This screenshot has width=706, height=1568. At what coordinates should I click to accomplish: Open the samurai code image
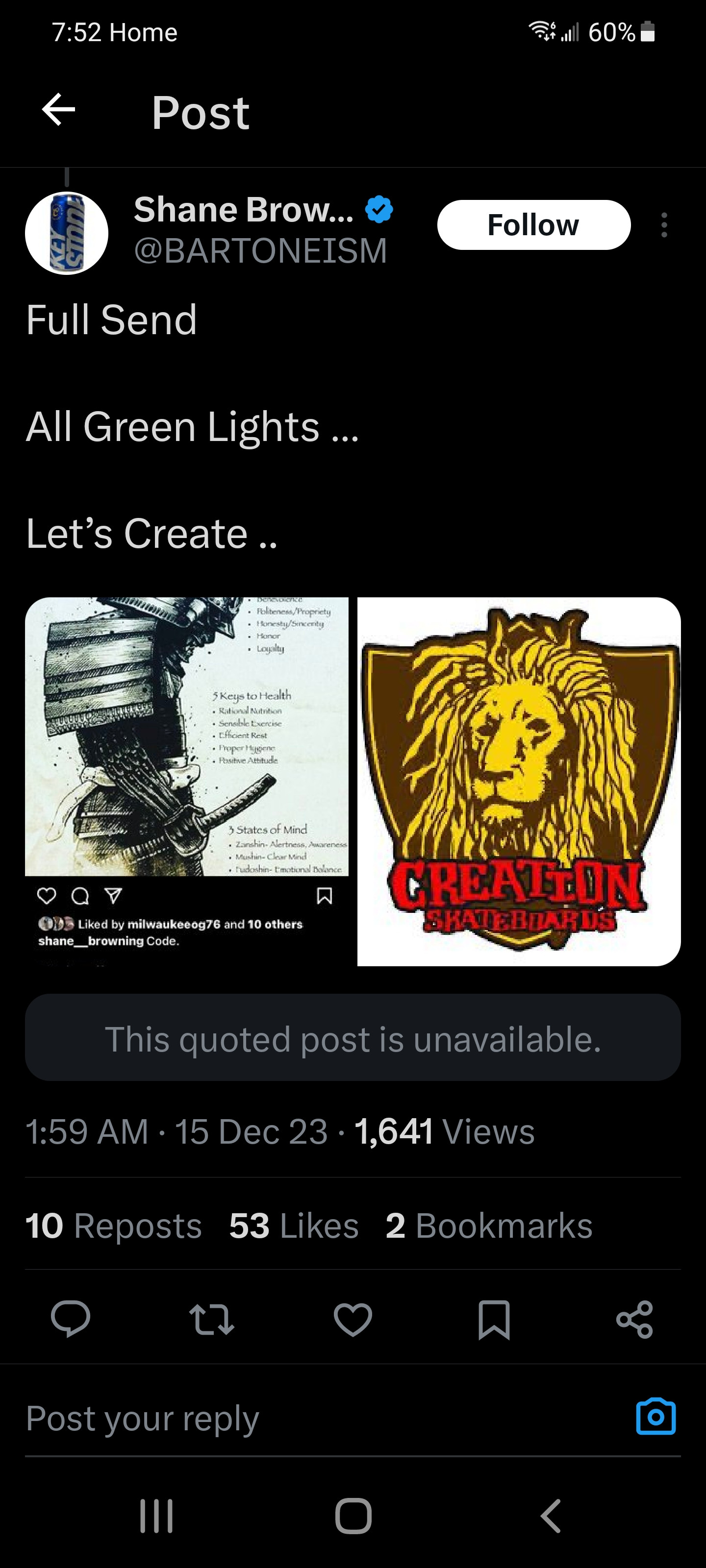coord(187,781)
